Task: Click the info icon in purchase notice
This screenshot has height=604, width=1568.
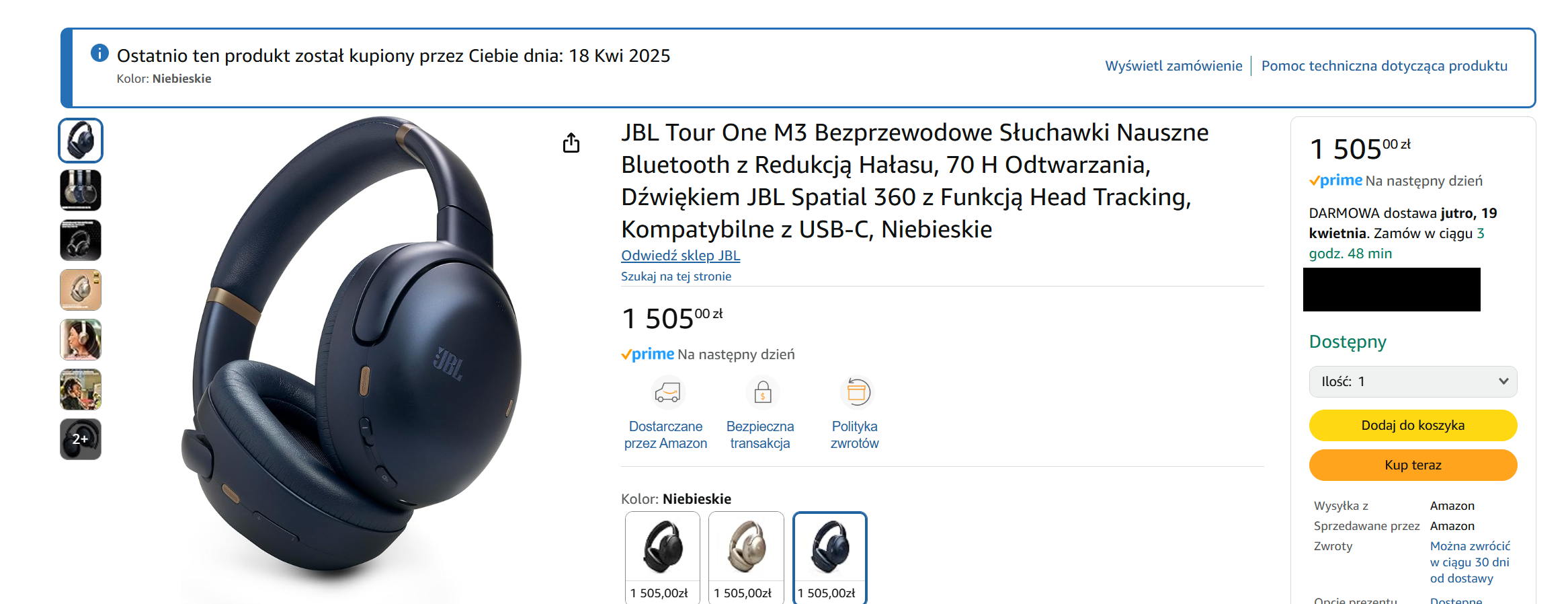Action: coord(99,52)
